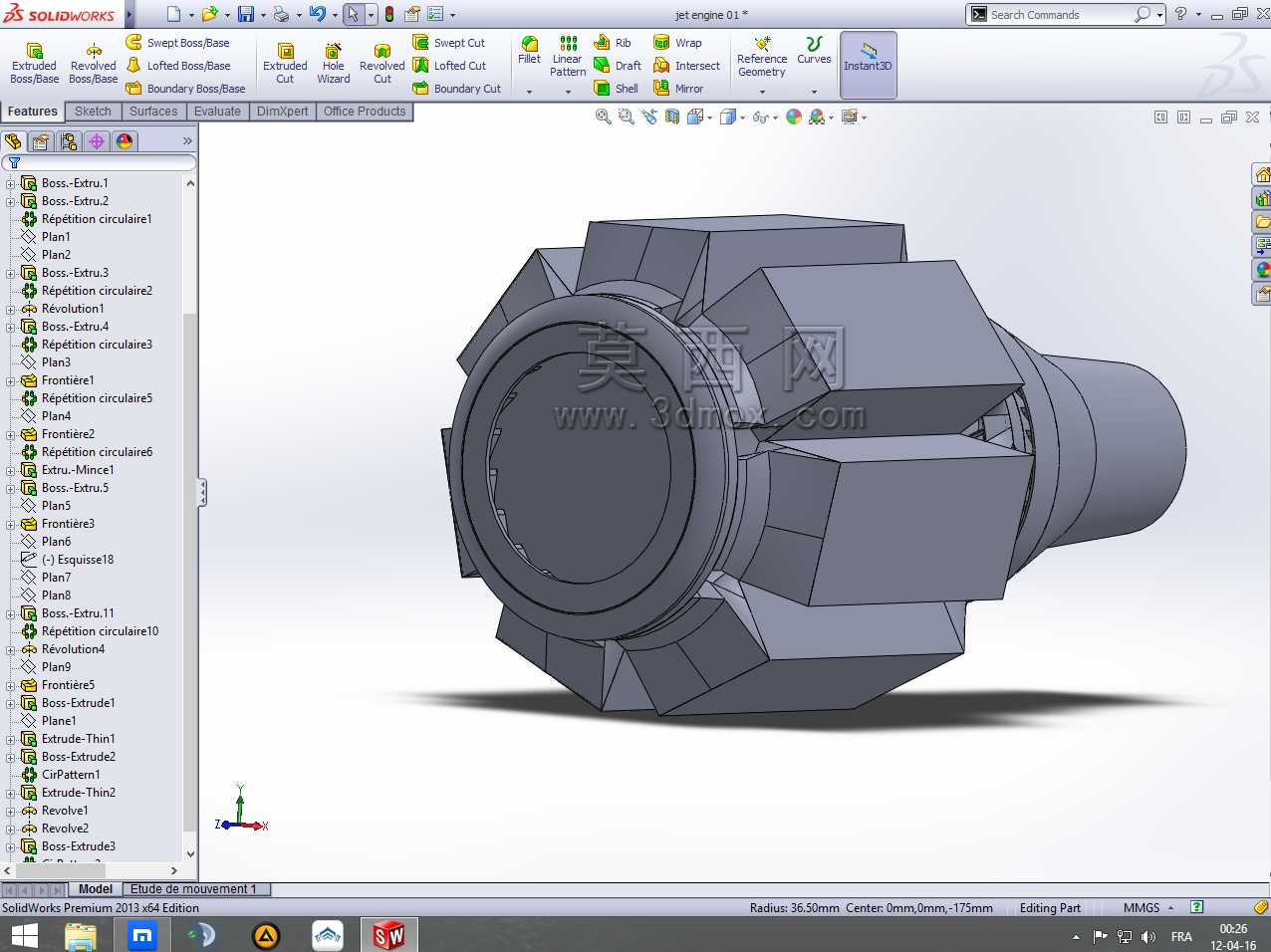The height and width of the screenshot is (952, 1271).
Task: Open the DisplayManager tab icon
Action: tap(125, 141)
